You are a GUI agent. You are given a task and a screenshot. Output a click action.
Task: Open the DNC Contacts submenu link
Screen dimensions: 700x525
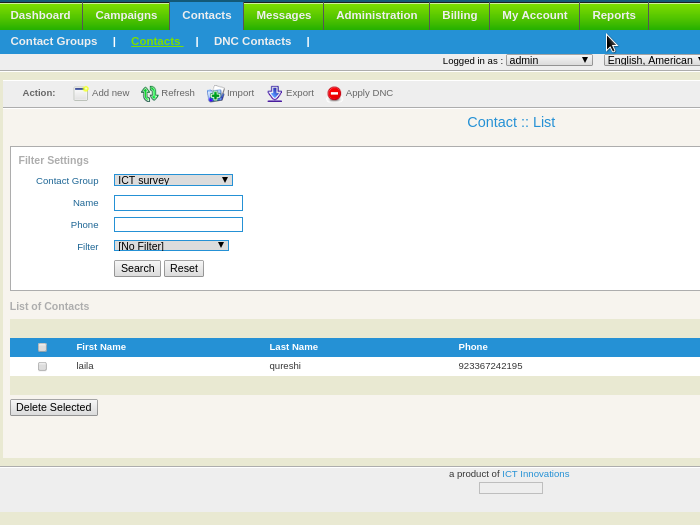(252, 41)
